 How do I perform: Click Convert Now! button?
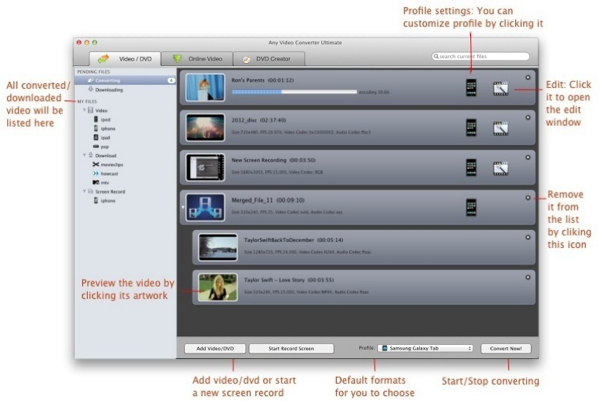(506, 349)
